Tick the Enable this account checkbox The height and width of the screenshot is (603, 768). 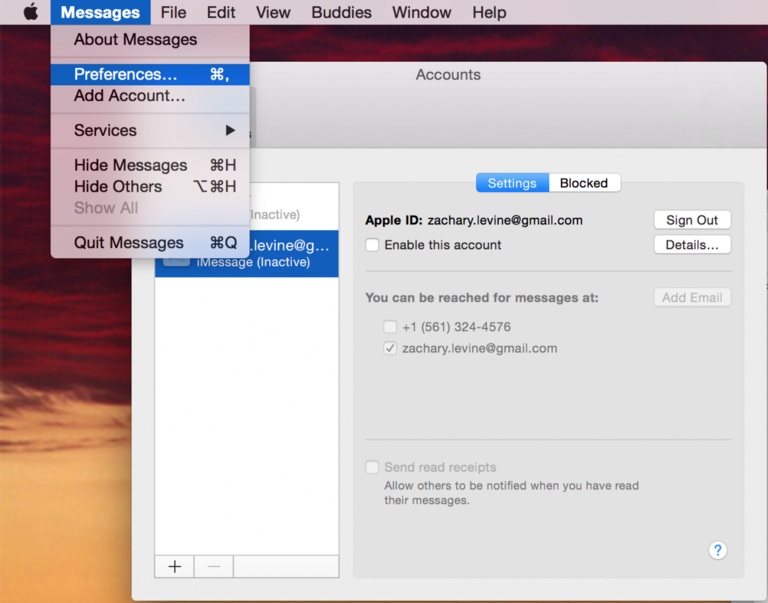[372, 245]
